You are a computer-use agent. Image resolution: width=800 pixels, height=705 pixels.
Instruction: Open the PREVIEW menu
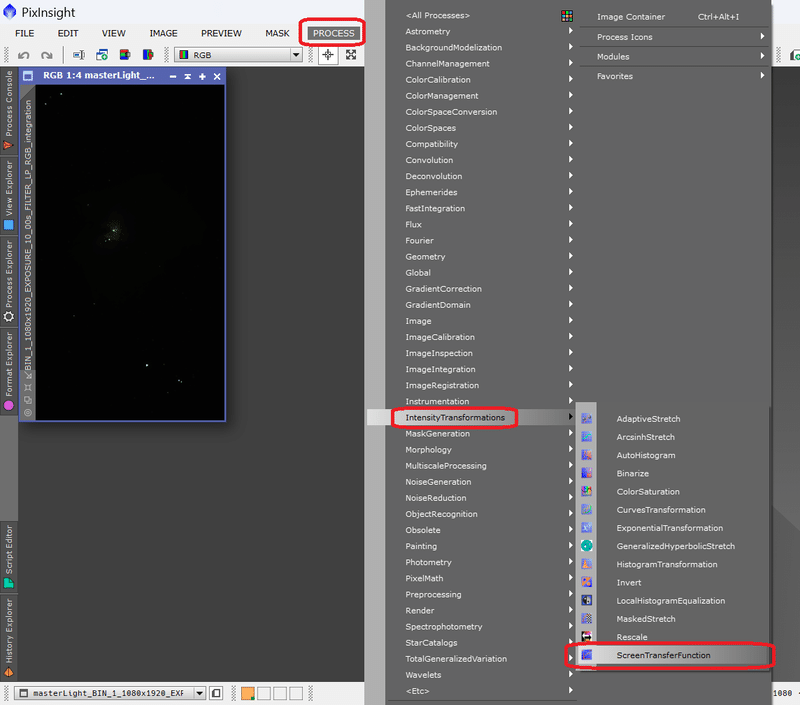221,33
